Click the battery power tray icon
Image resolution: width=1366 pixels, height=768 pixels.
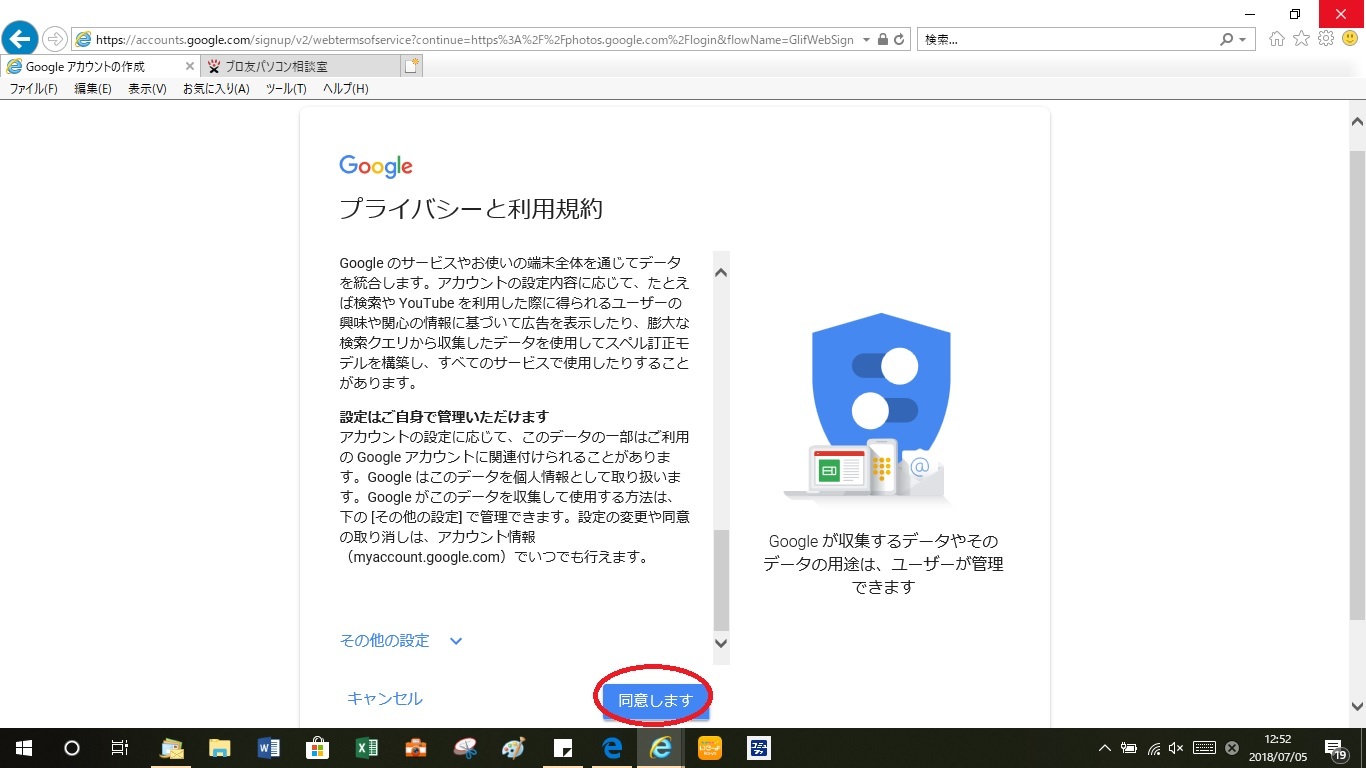coord(1129,748)
